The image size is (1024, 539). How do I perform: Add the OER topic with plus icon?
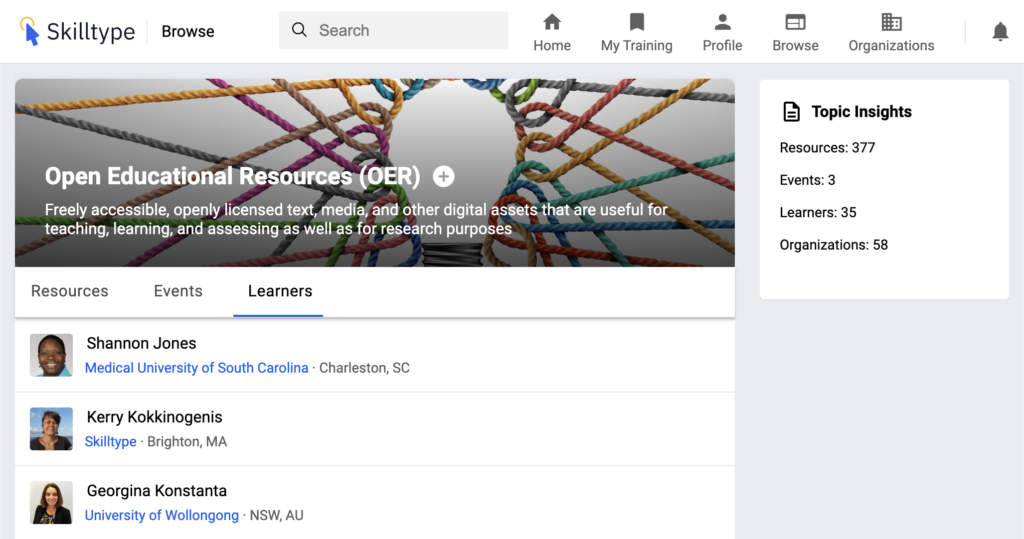[x=444, y=177]
